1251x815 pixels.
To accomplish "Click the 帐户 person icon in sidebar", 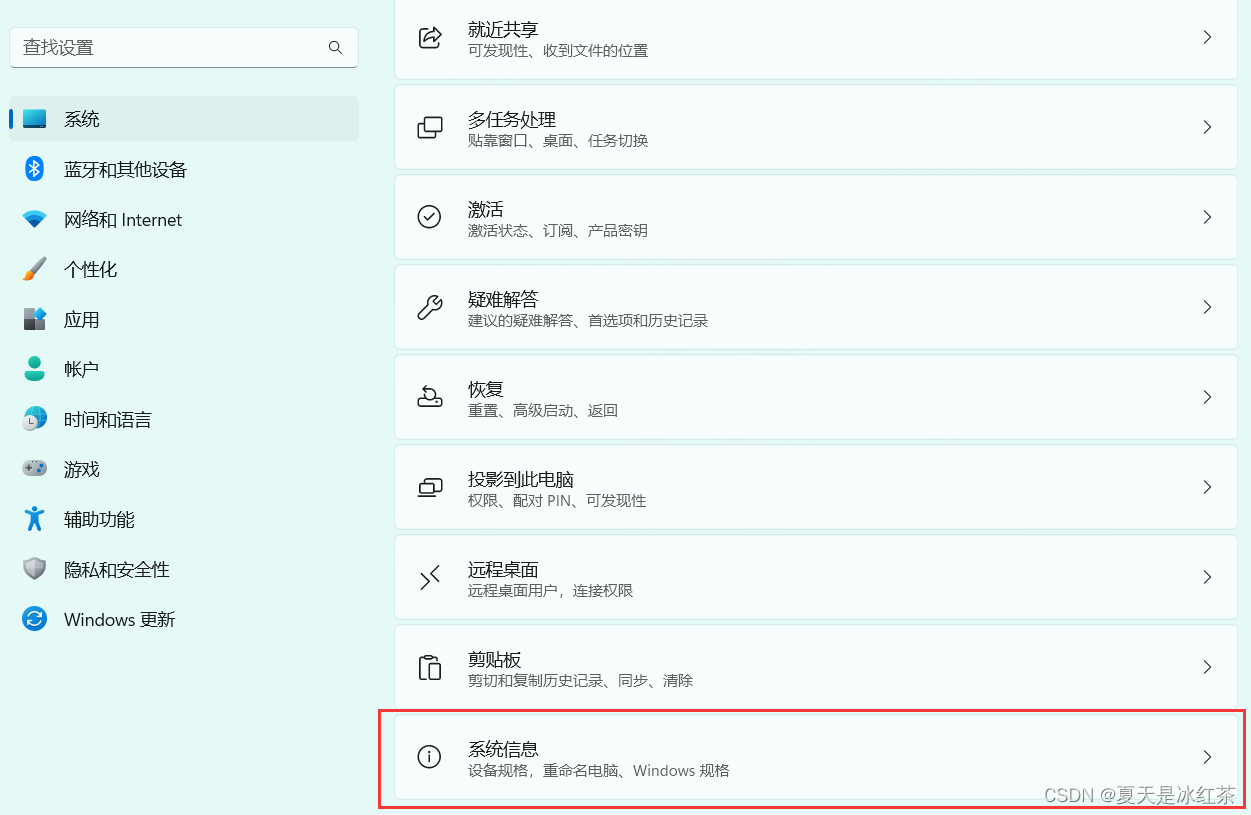I will 35,369.
